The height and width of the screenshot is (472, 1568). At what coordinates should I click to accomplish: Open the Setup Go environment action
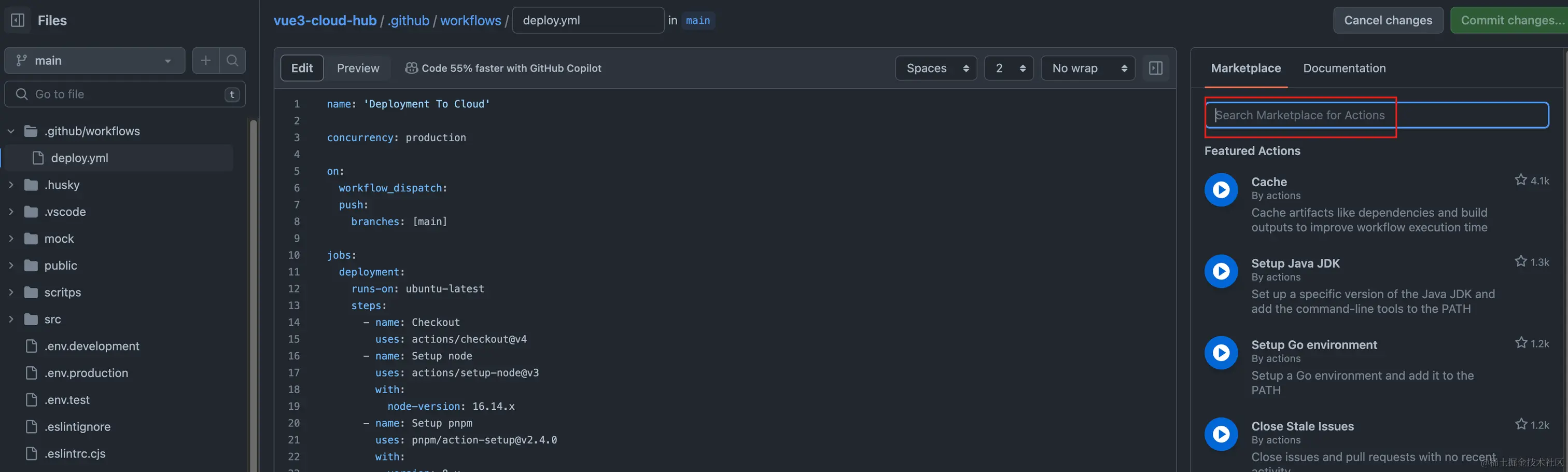(x=1313, y=345)
